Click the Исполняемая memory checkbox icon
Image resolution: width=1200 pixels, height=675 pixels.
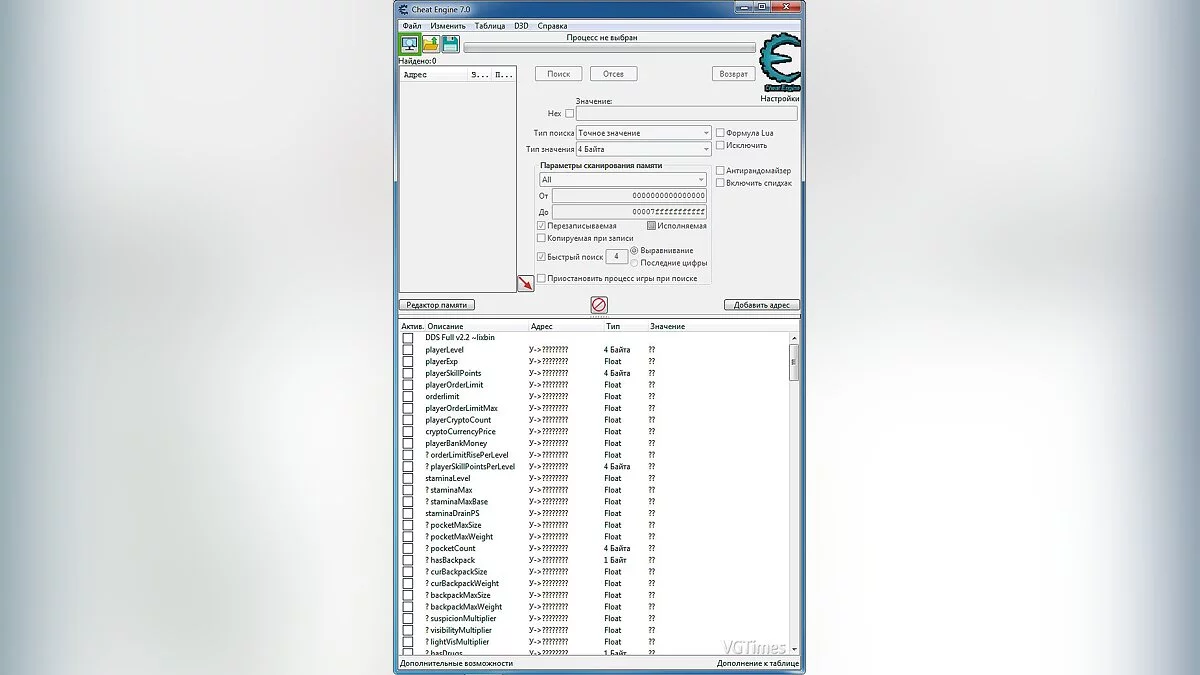click(651, 225)
